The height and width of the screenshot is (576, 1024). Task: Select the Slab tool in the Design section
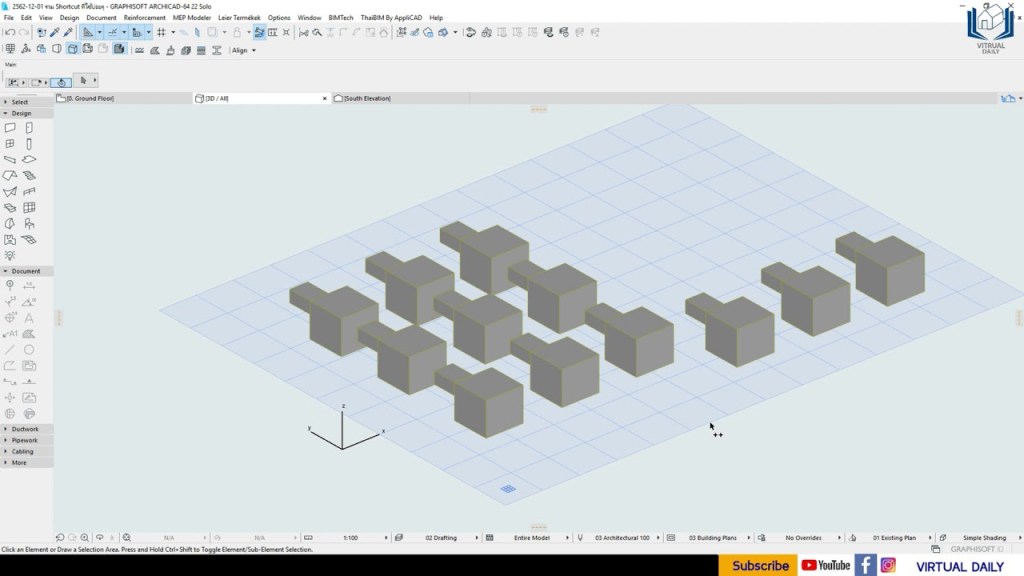click(28, 159)
